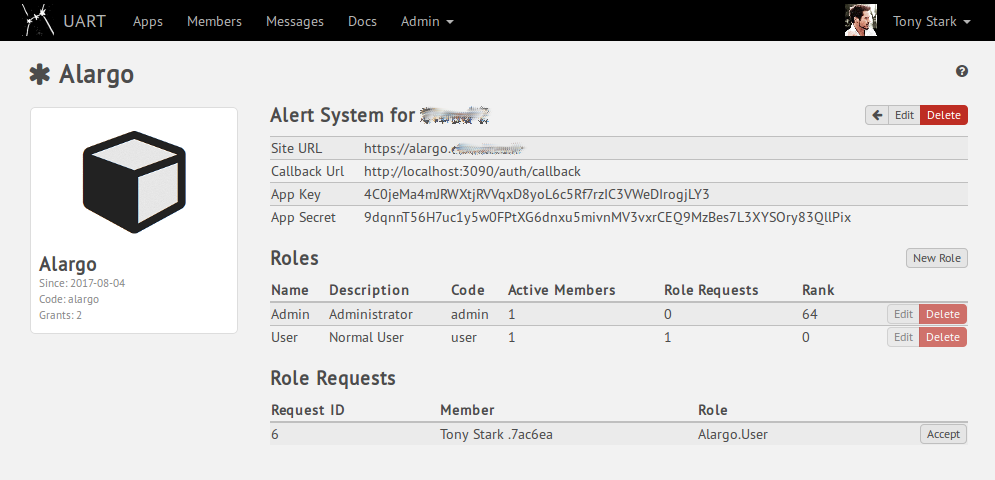The height and width of the screenshot is (480, 995).
Task: Click the back arrow button
Action: pos(877,115)
